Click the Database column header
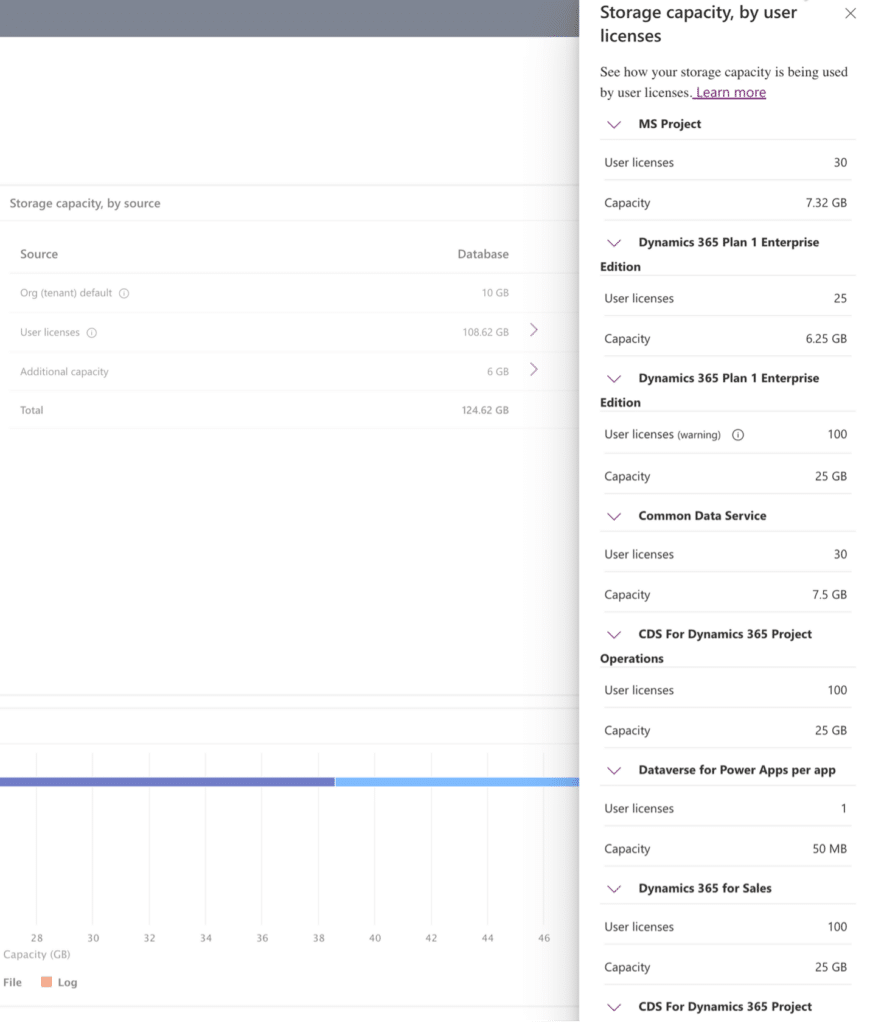 point(483,254)
